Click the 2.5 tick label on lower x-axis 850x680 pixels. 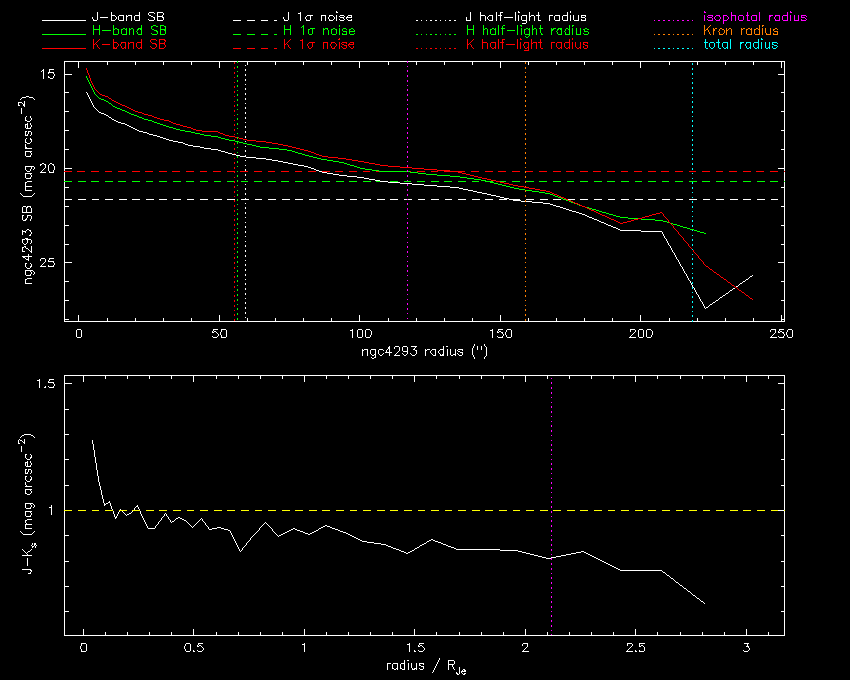[x=635, y=650]
